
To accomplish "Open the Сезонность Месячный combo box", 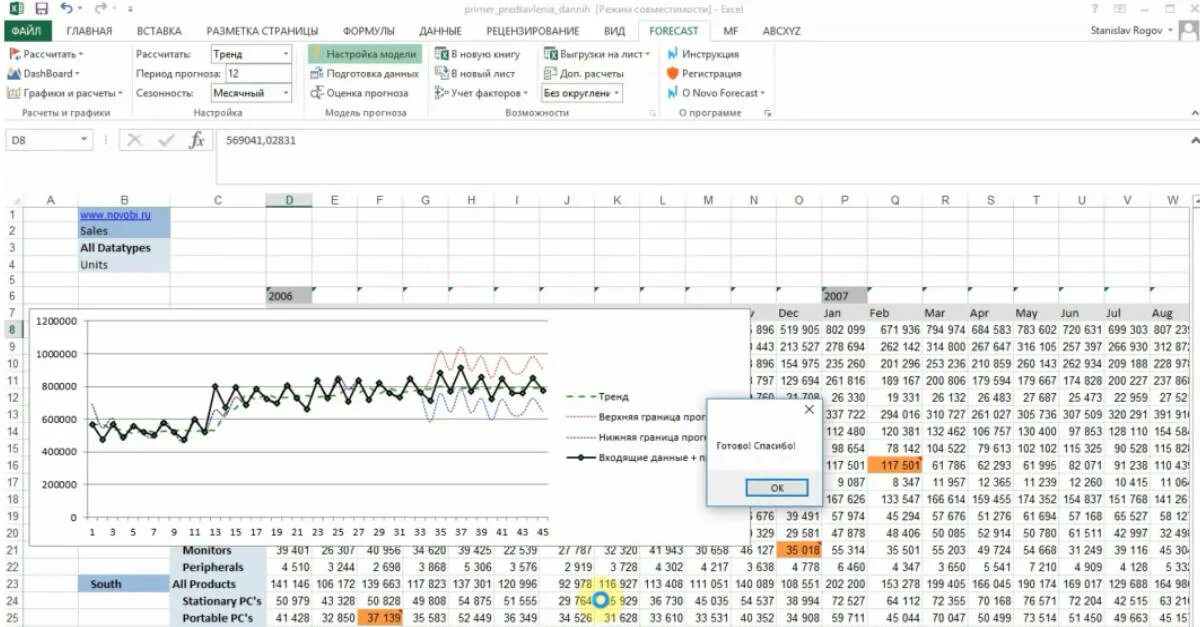I will (x=251, y=93).
